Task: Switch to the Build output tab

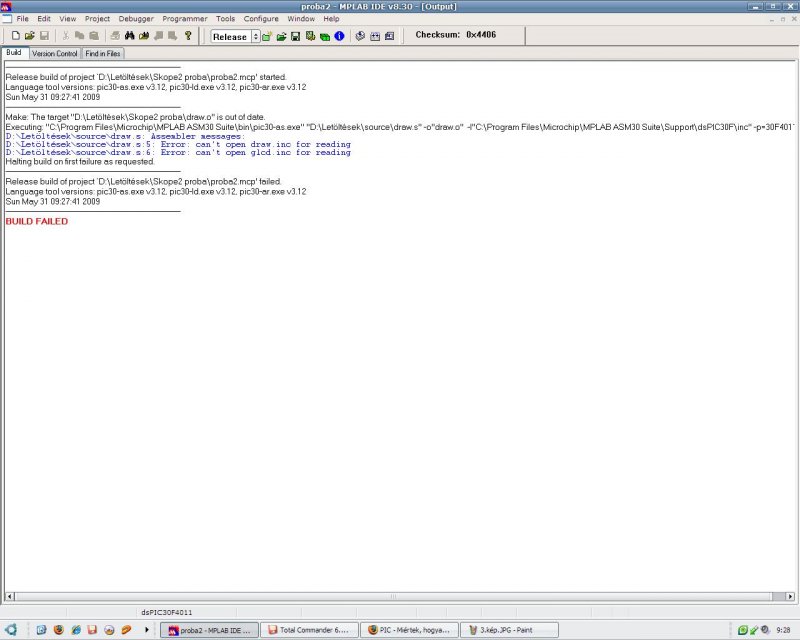Action: point(14,53)
